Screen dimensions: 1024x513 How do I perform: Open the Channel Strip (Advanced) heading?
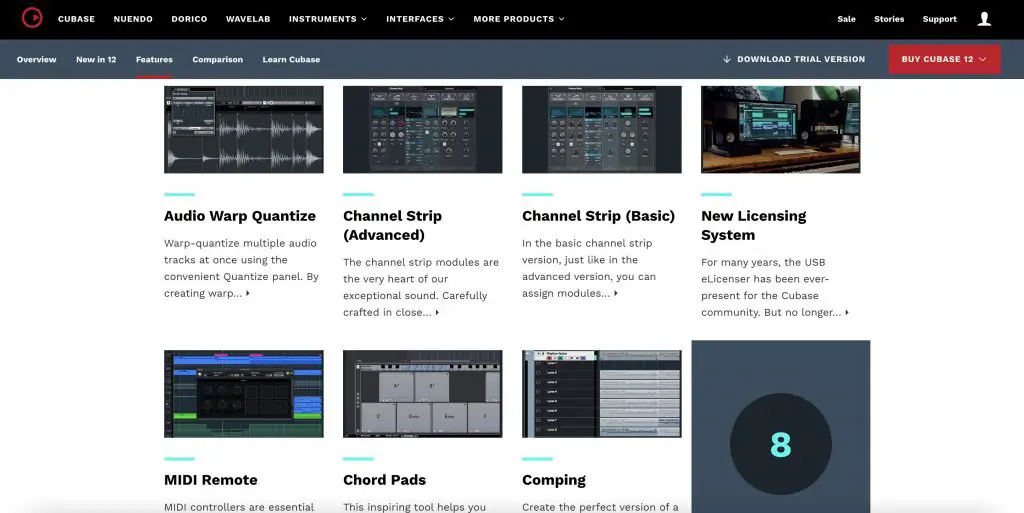[x=392, y=225]
